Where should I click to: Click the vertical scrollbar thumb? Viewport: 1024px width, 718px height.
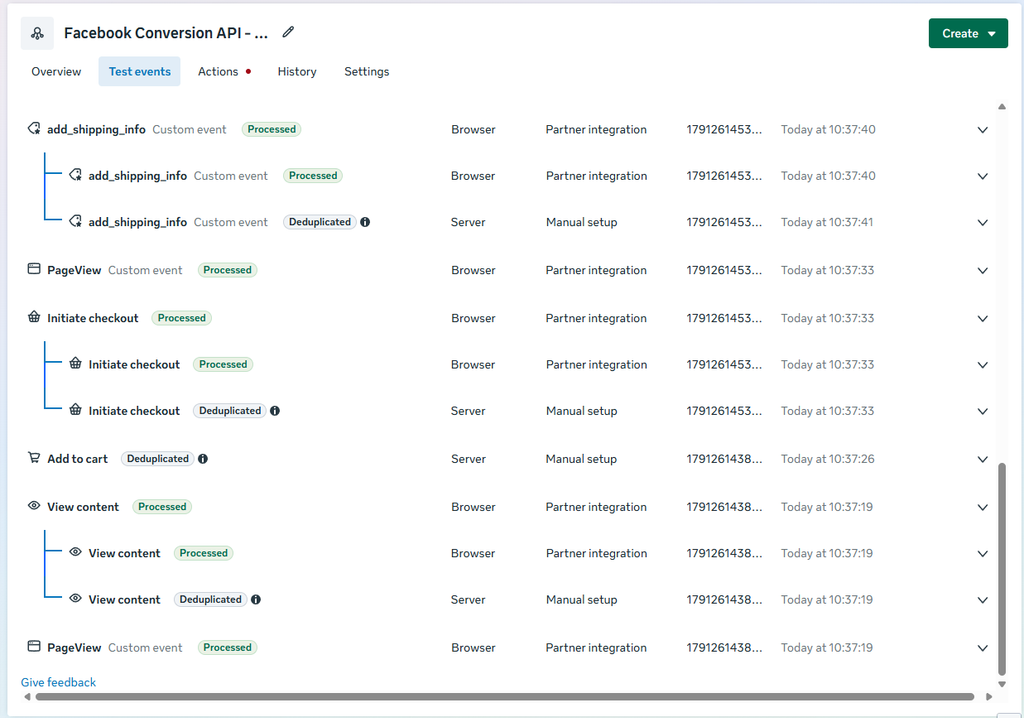(1002, 568)
